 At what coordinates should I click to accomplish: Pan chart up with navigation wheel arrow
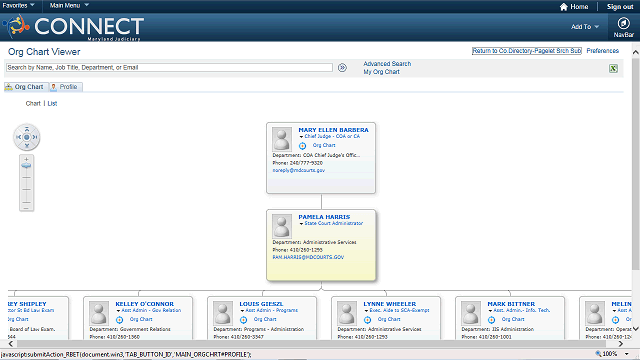tap(27, 129)
